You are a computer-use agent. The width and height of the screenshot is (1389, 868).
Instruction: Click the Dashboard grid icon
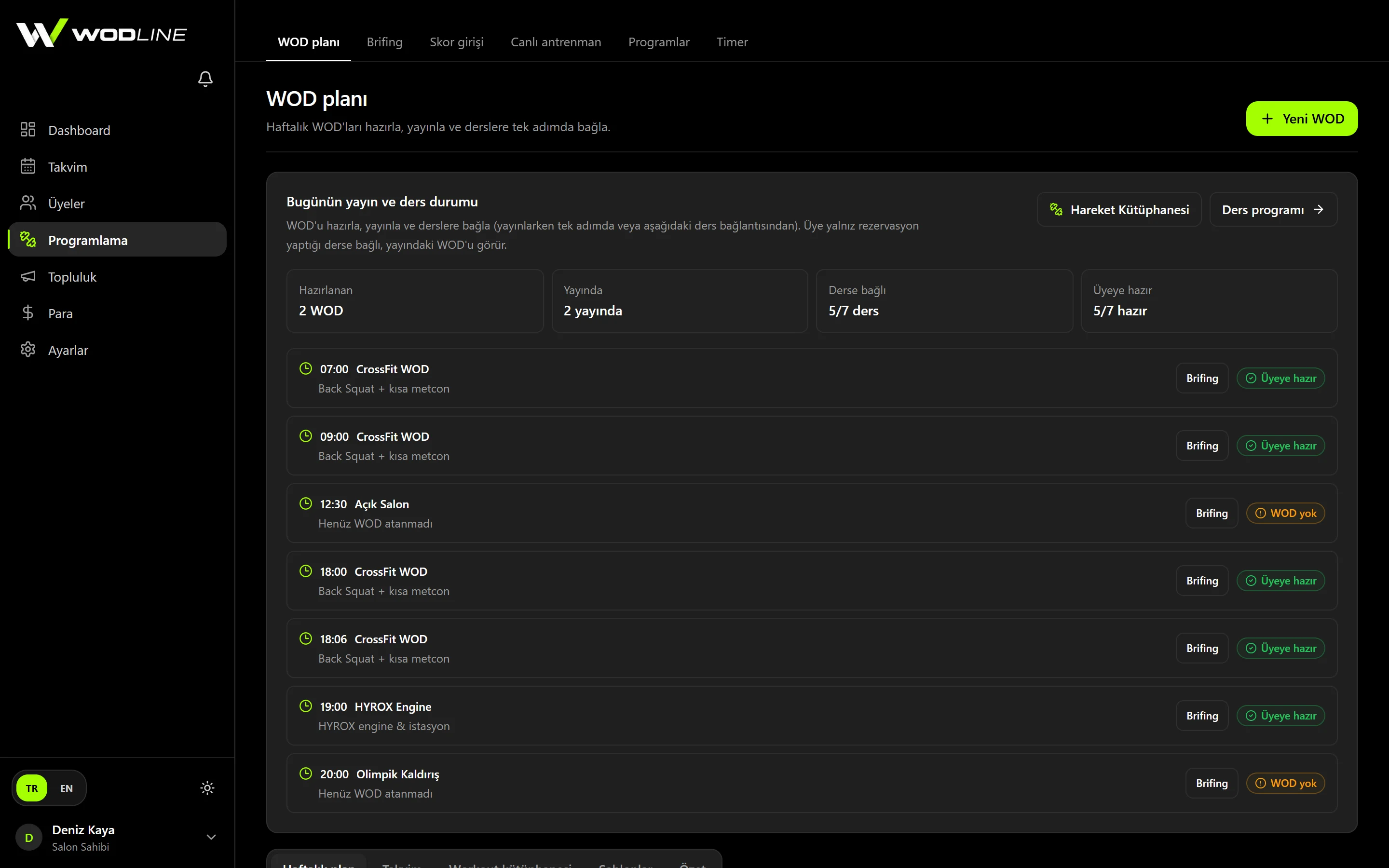click(27, 130)
